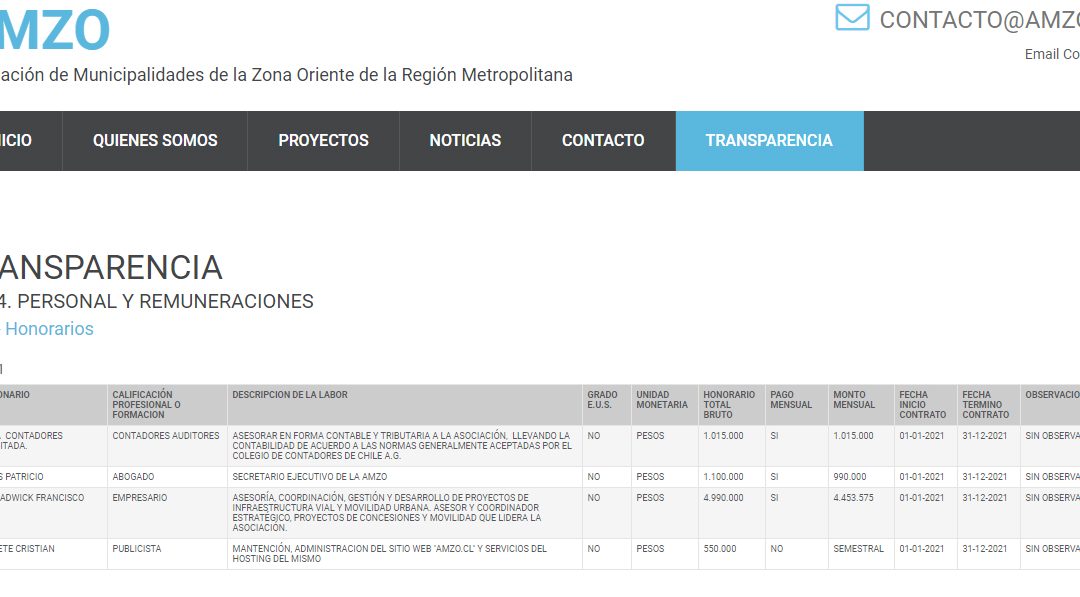The image size is (1080, 597).
Task: Open the Proyectos menu item
Action: (323, 140)
